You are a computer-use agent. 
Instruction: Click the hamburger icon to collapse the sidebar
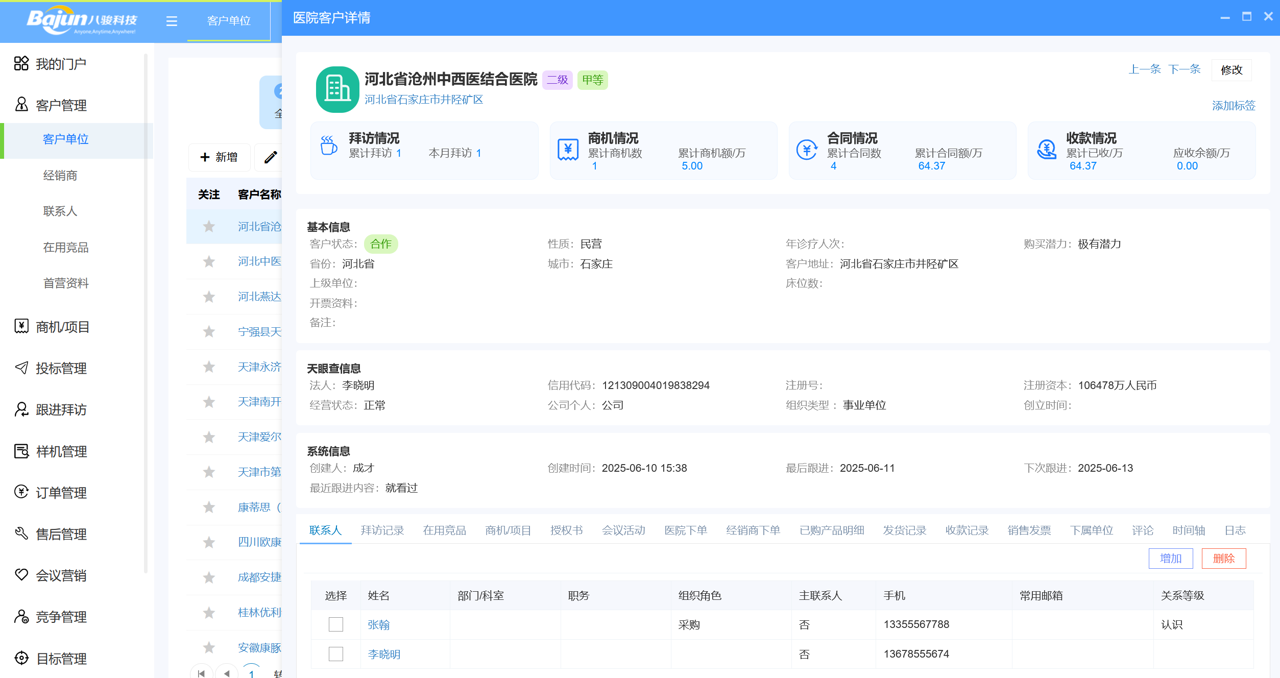click(x=171, y=20)
